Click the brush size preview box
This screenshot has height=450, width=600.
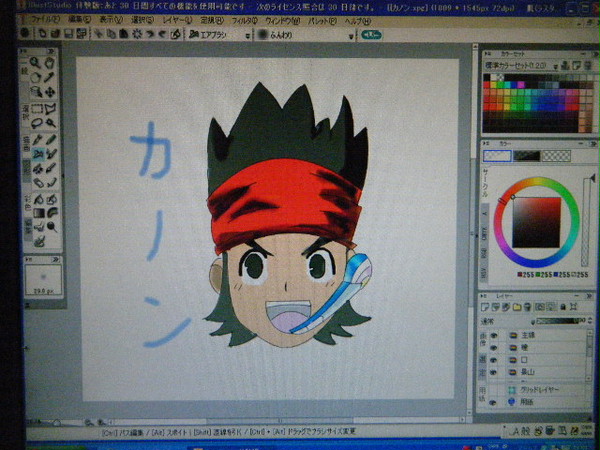(x=43, y=280)
